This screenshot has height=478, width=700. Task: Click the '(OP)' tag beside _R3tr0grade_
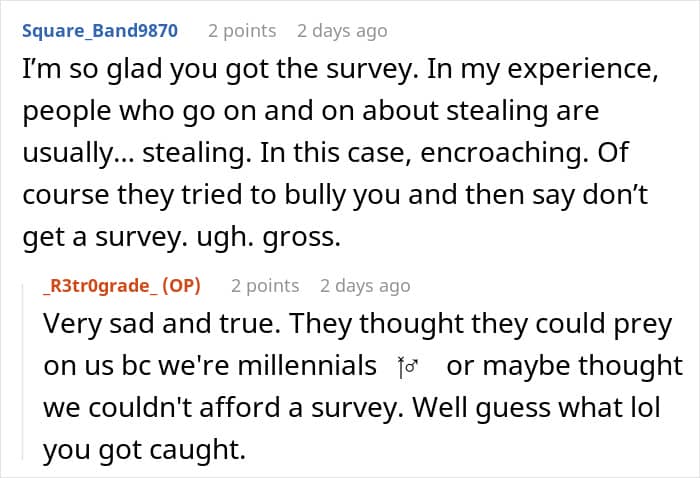(x=182, y=286)
